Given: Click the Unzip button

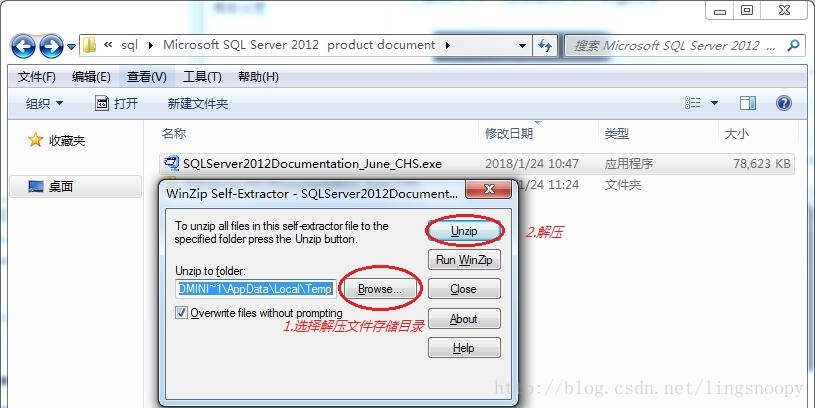Looking at the screenshot, I should click(464, 231).
